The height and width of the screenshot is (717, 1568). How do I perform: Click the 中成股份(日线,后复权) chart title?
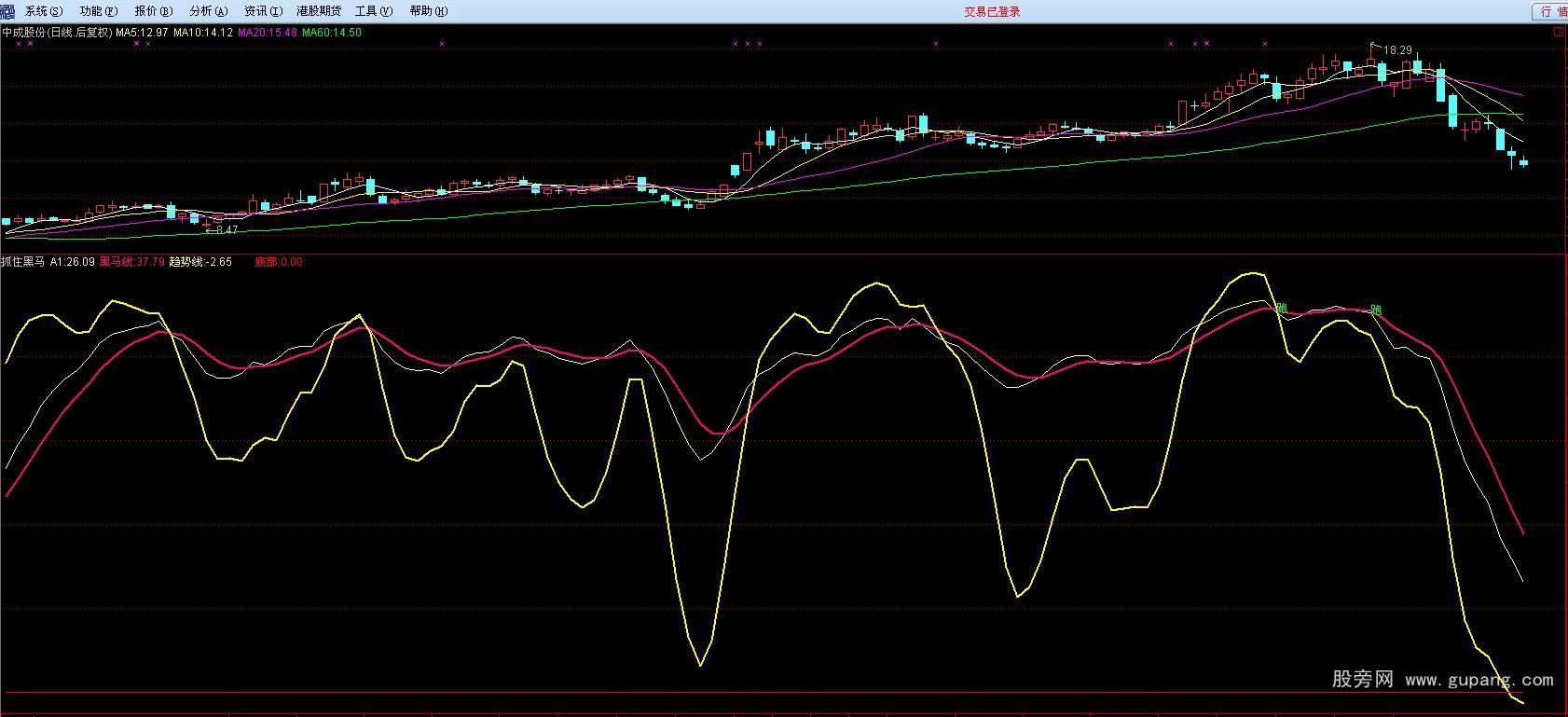[x=57, y=33]
